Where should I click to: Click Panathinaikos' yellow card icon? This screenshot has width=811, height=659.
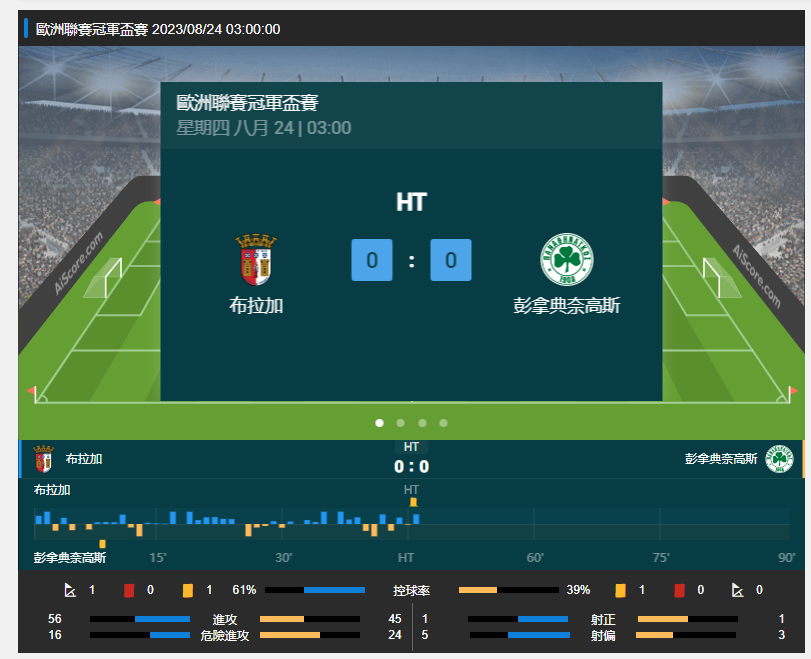pos(620,590)
